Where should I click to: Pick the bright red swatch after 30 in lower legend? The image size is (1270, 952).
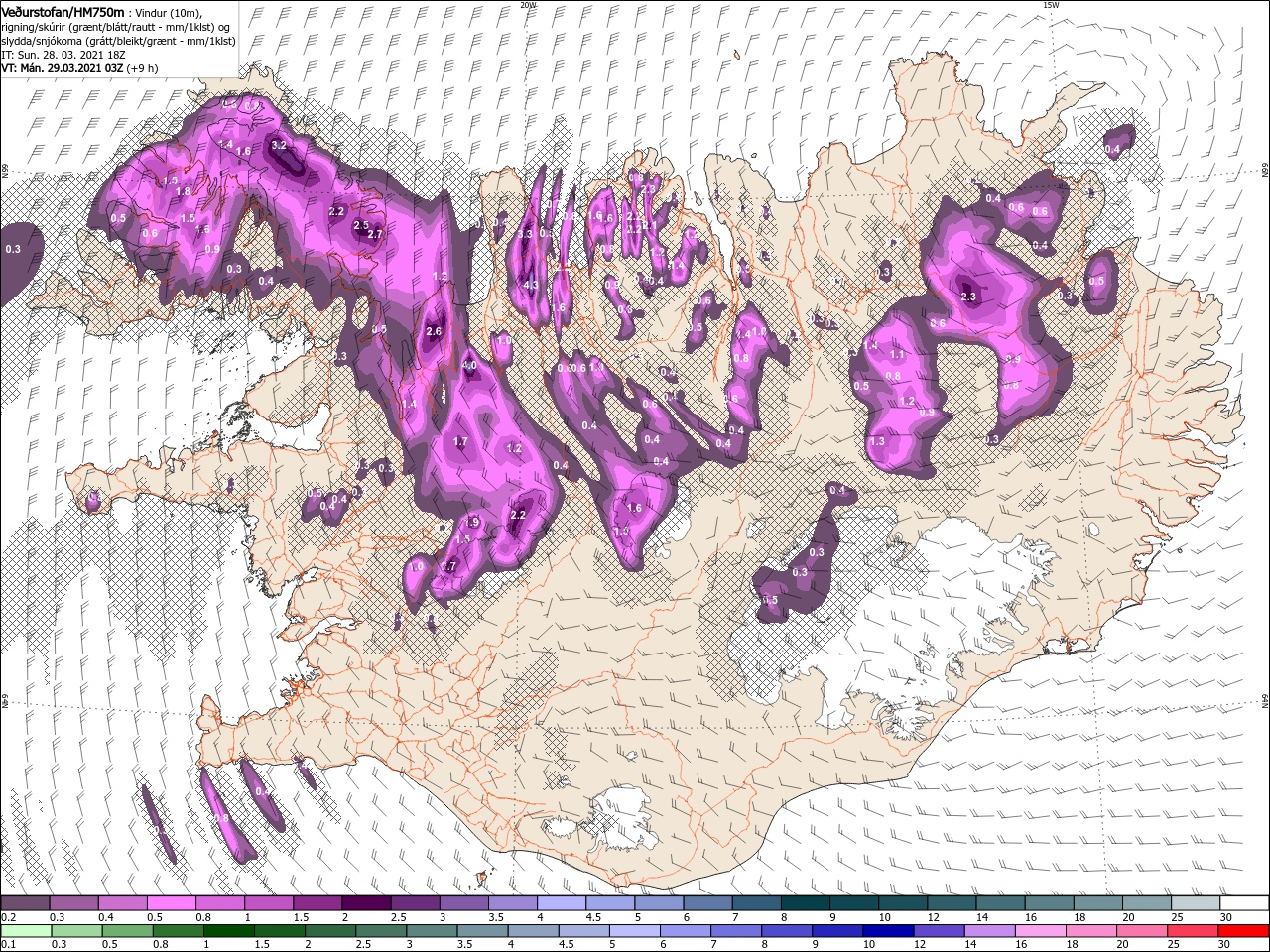click(1242, 930)
